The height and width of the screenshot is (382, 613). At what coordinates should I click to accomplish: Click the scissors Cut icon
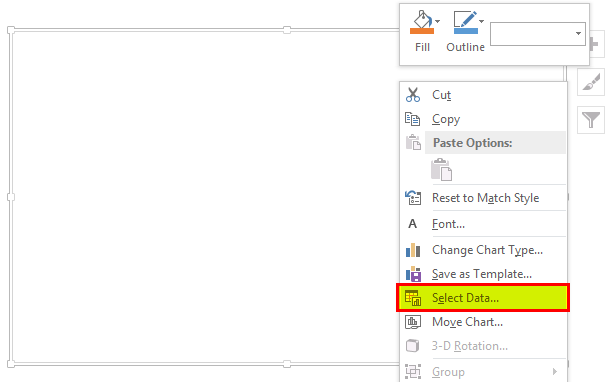click(x=413, y=95)
